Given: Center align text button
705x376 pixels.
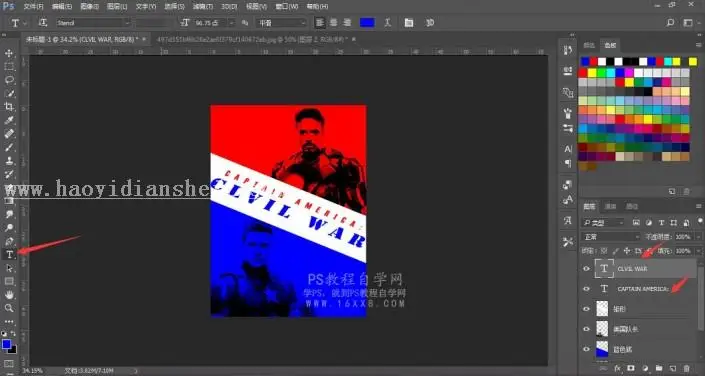Looking at the screenshot, I should (x=334, y=22).
